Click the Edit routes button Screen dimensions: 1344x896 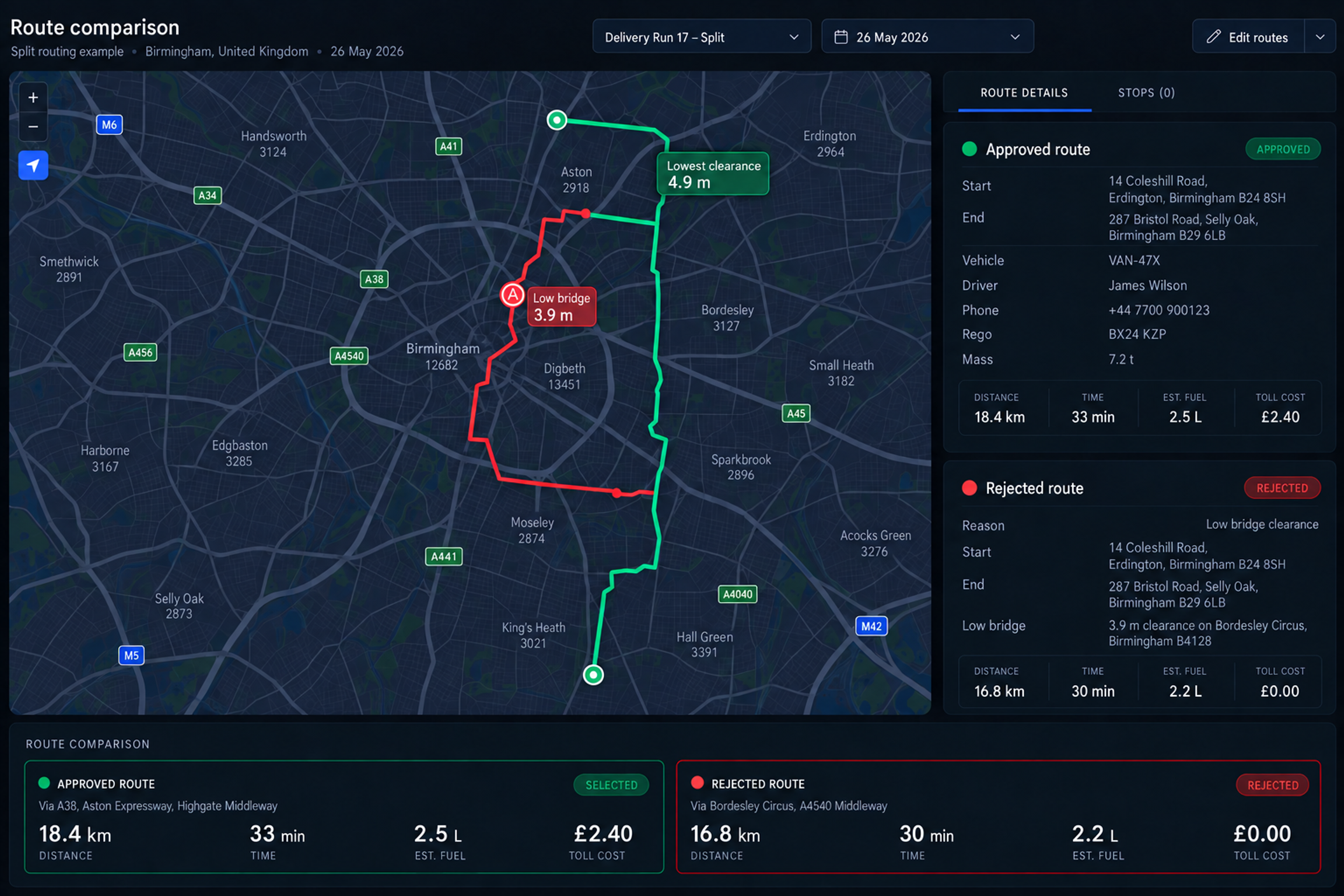(x=1248, y=36)
